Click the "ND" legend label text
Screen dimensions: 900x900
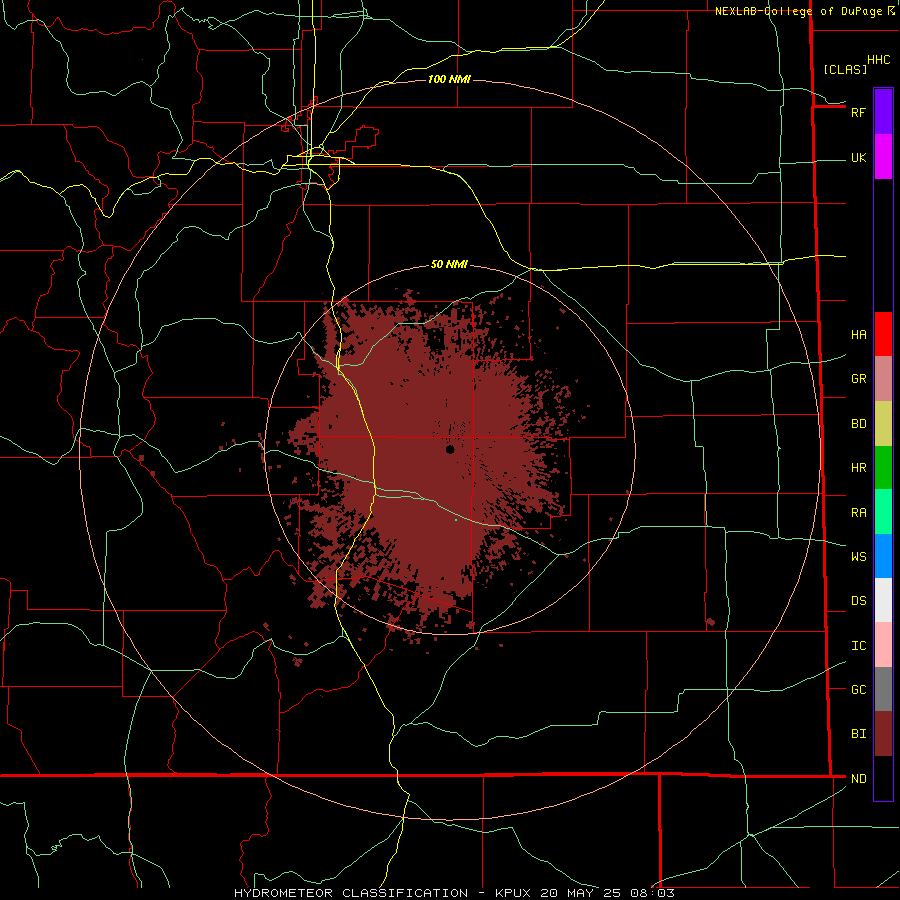[x=859, y=779]
